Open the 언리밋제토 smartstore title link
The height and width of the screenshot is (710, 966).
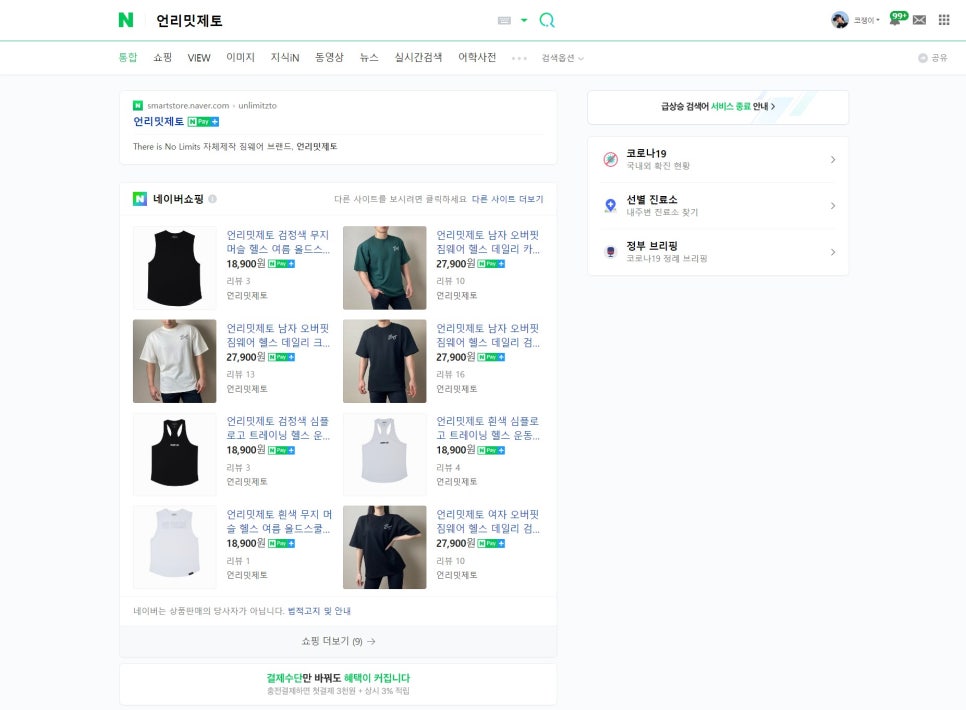coord(158,121)
